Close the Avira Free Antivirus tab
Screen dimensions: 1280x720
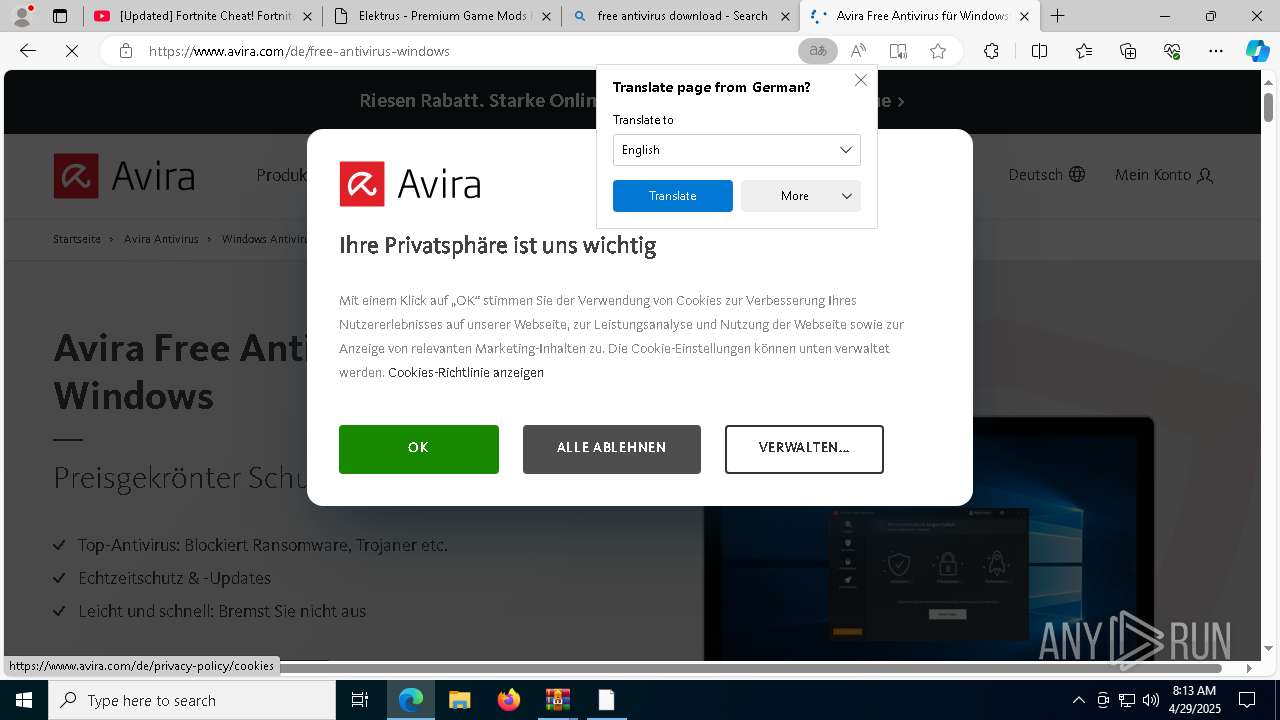pyautogui.click(x=1024, y=16)
